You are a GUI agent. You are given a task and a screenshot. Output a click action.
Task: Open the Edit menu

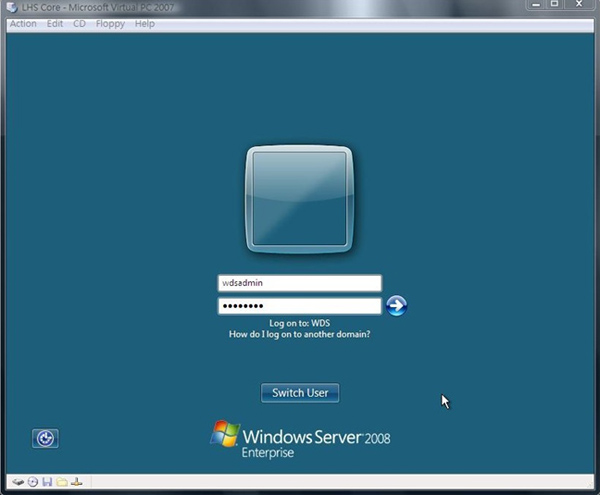pos(54,24)
